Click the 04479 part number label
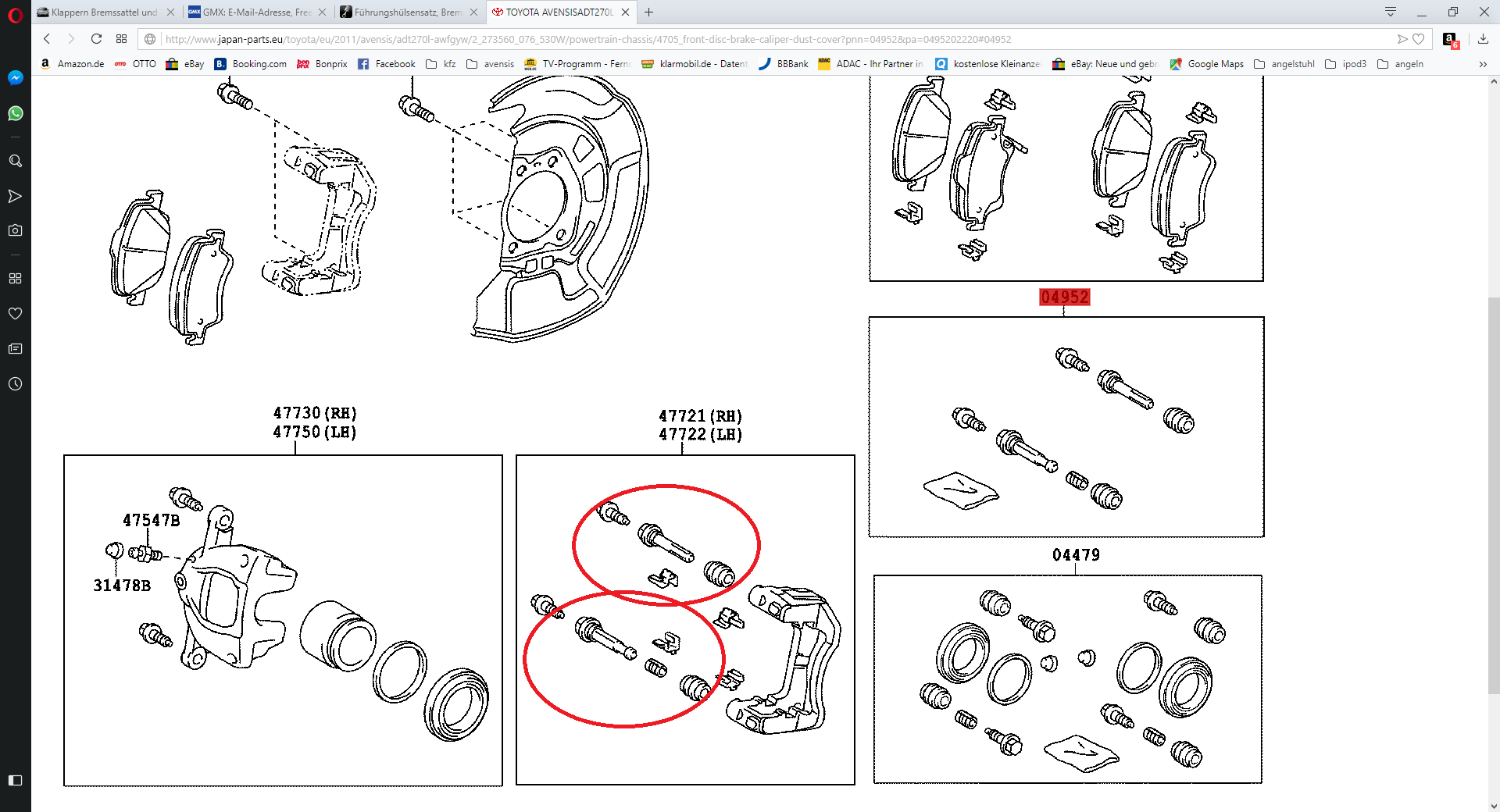The width and height of the screenshot is (1500, 812). tap(1076, 555)
